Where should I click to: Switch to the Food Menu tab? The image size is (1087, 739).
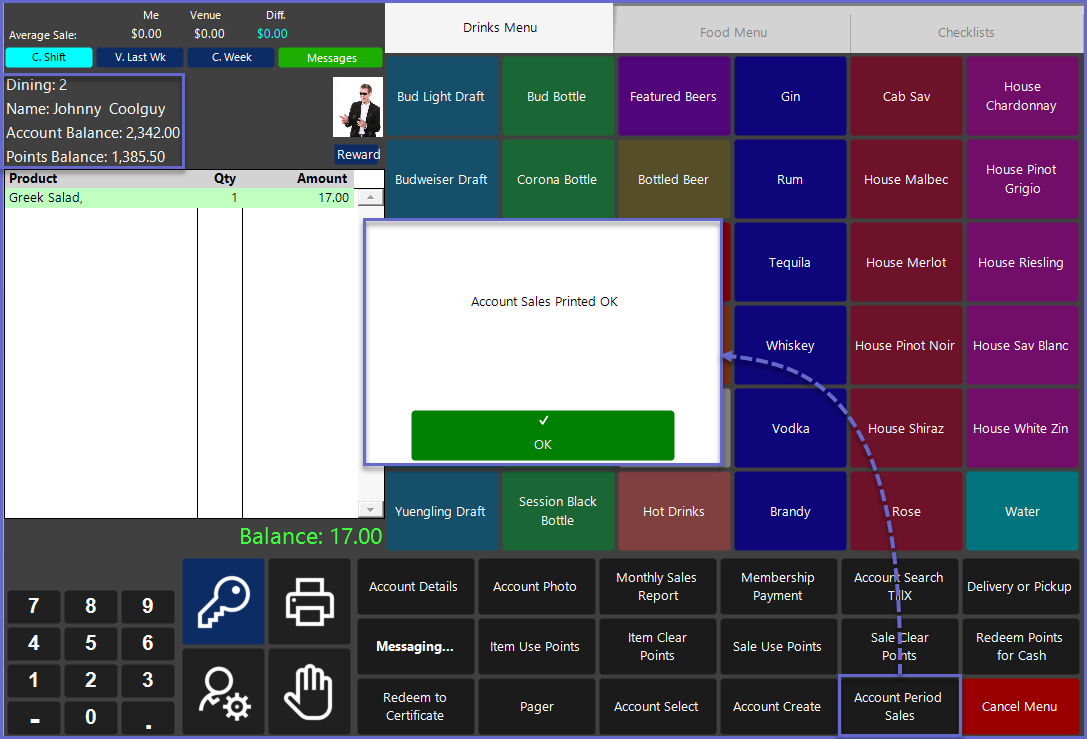point(733,32)
